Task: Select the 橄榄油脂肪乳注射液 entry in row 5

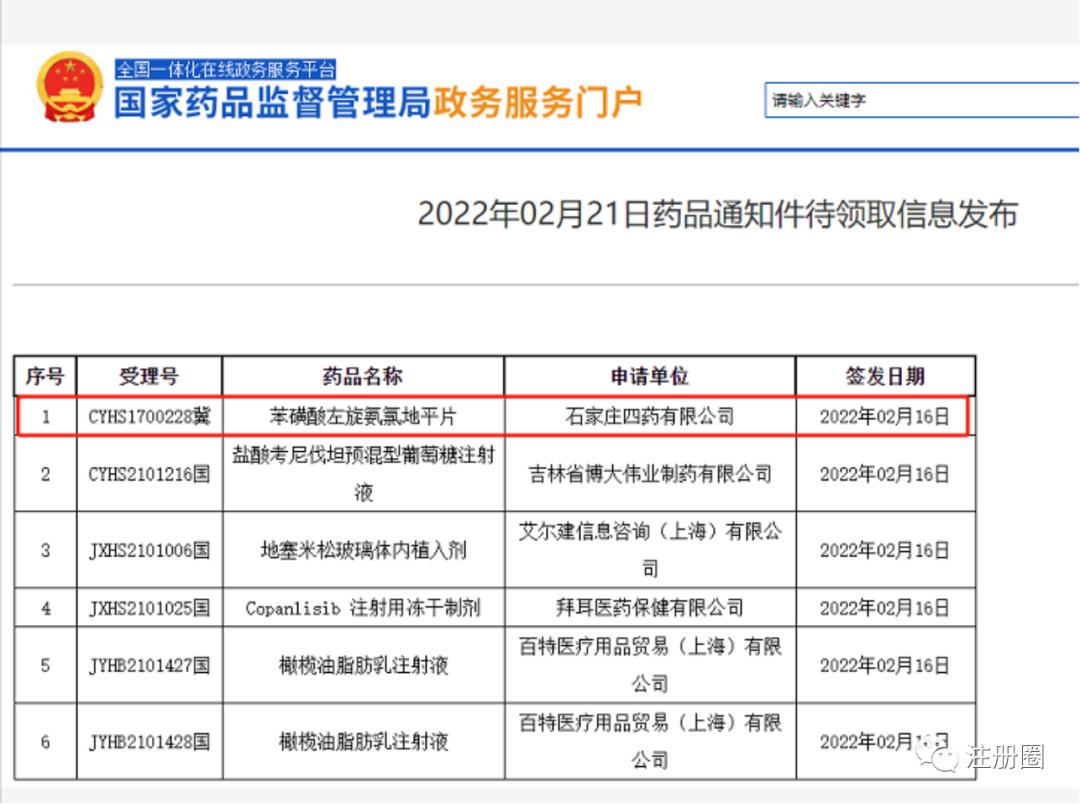Action: pos(363,663)
